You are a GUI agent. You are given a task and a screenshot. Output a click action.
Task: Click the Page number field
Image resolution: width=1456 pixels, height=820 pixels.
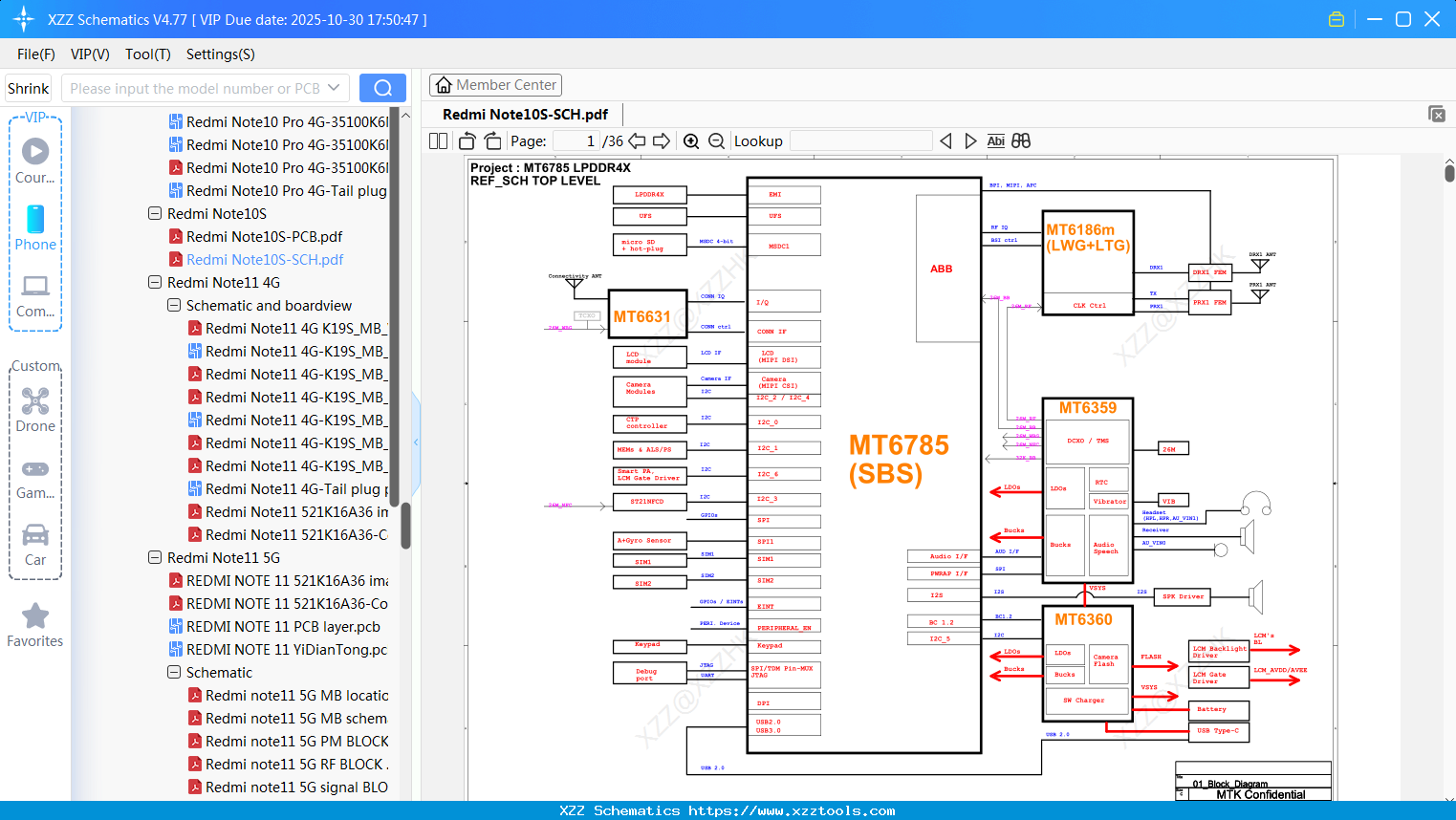[x=576, y=140]
